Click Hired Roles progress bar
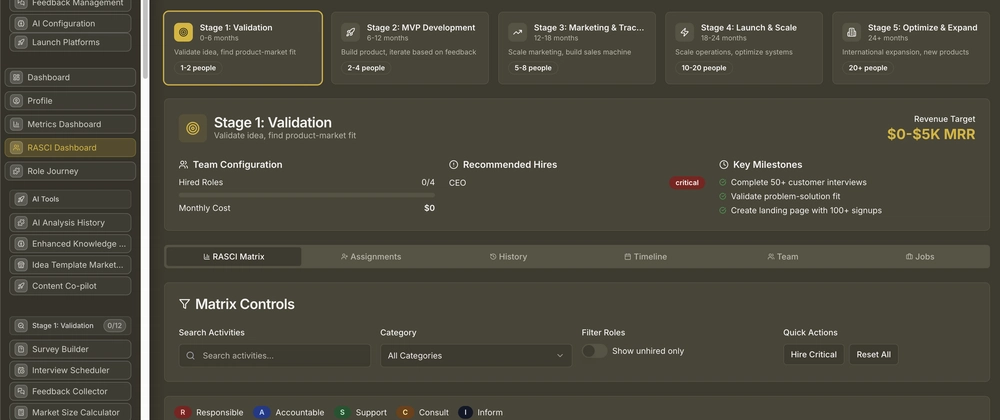This screenshot has height=420, width=1000. coord(307,195)
